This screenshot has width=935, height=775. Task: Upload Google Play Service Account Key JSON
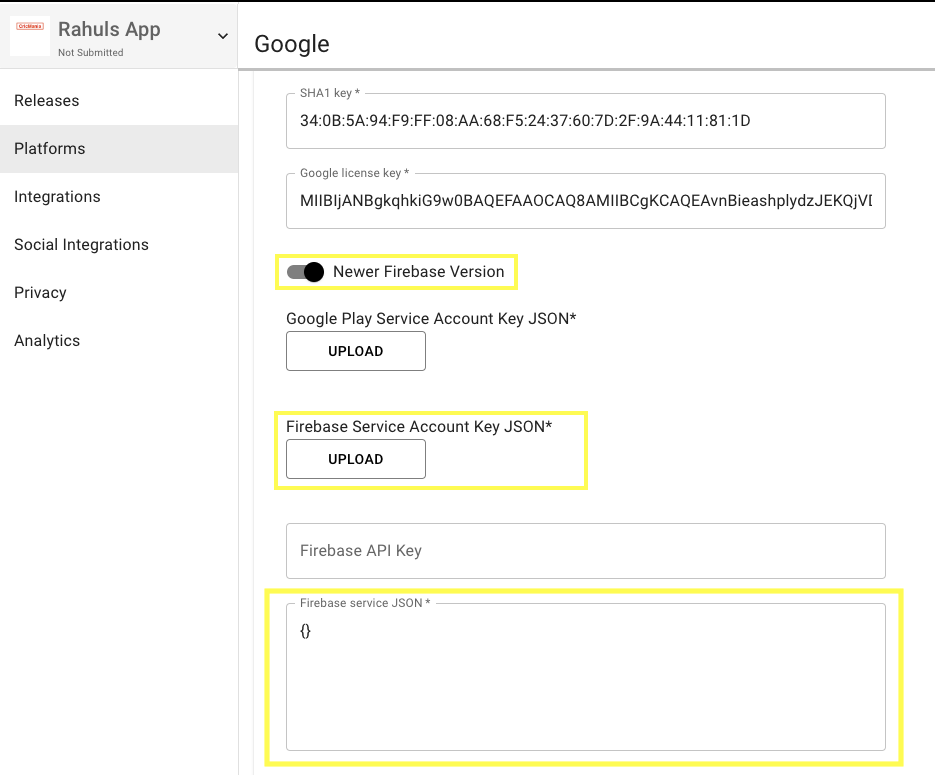coord(356,351)
